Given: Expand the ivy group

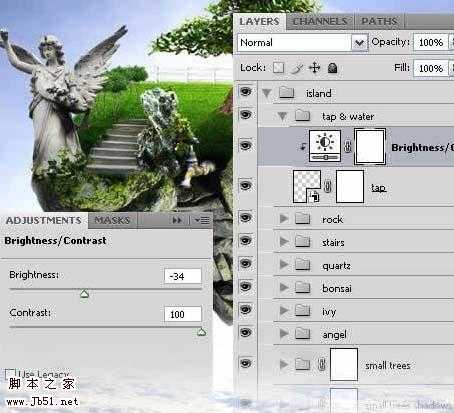Looking at the screenshot, I should [x=284, y=310].
